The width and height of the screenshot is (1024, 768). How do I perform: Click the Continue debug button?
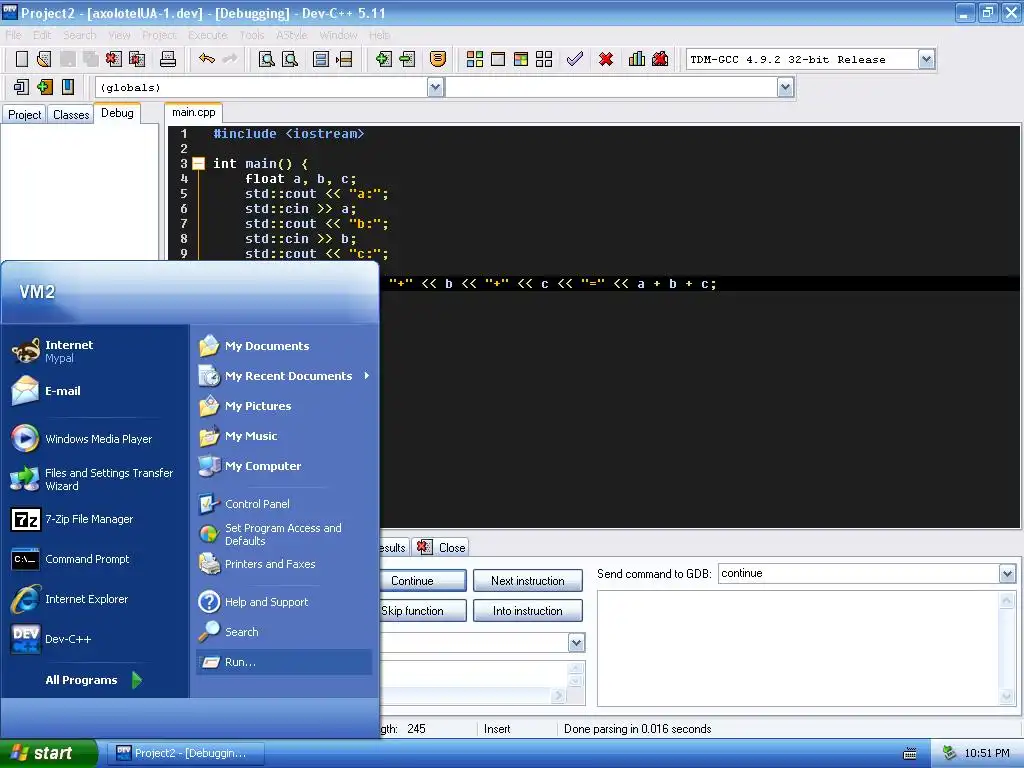click(423, 581)
